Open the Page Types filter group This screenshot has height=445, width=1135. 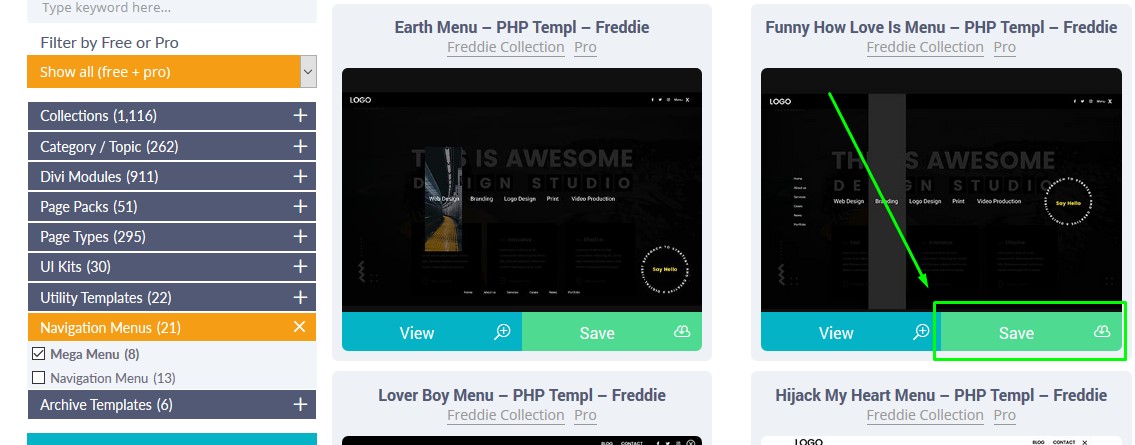(x=172, y=237)
